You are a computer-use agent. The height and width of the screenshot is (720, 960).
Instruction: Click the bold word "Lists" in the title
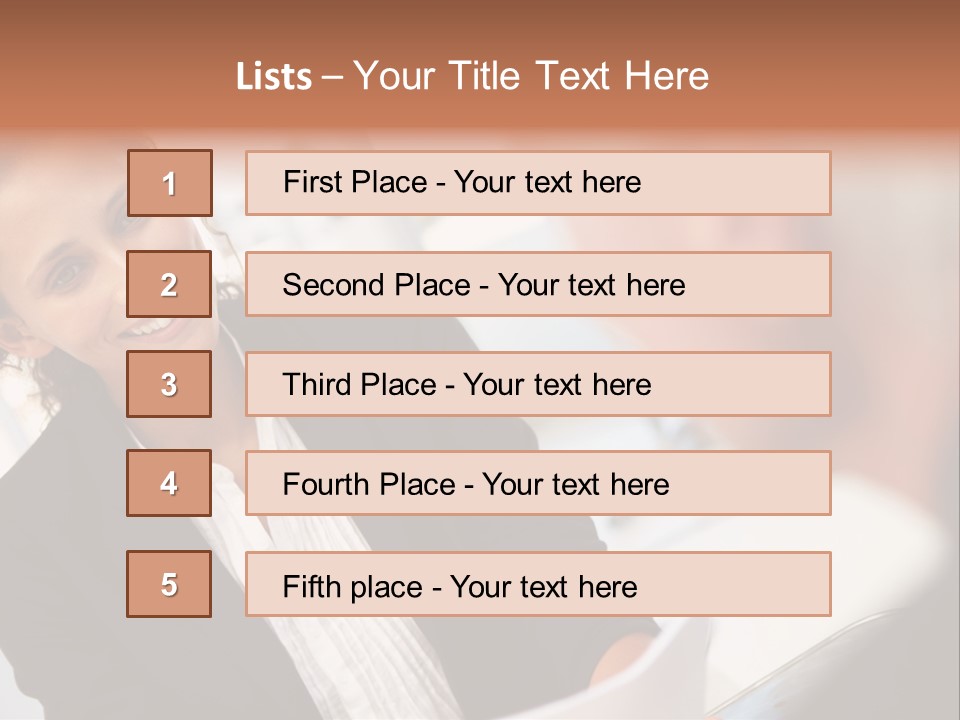[x=274, y=76]
